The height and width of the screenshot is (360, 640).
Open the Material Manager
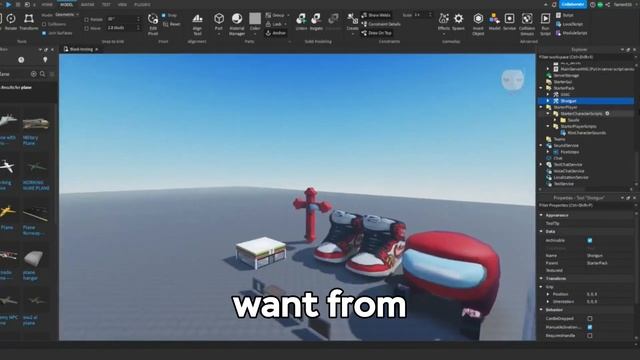coord(237,24)
